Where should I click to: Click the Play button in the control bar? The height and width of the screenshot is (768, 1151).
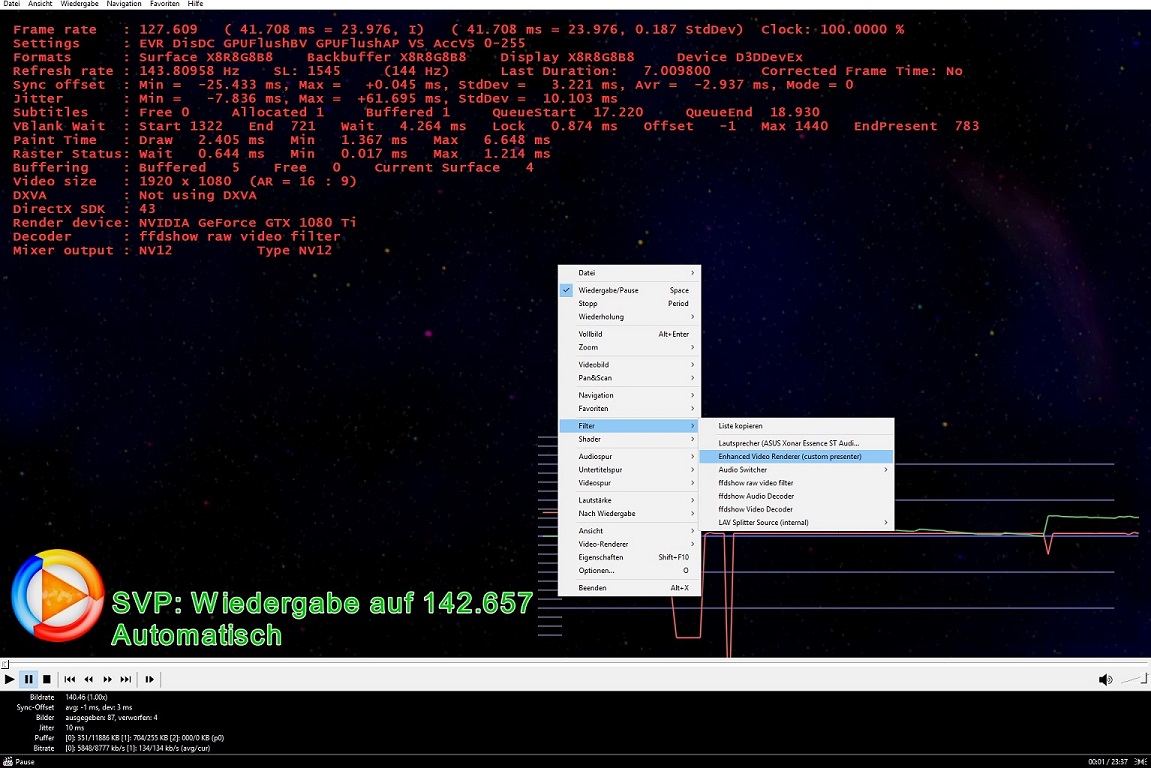10,679
